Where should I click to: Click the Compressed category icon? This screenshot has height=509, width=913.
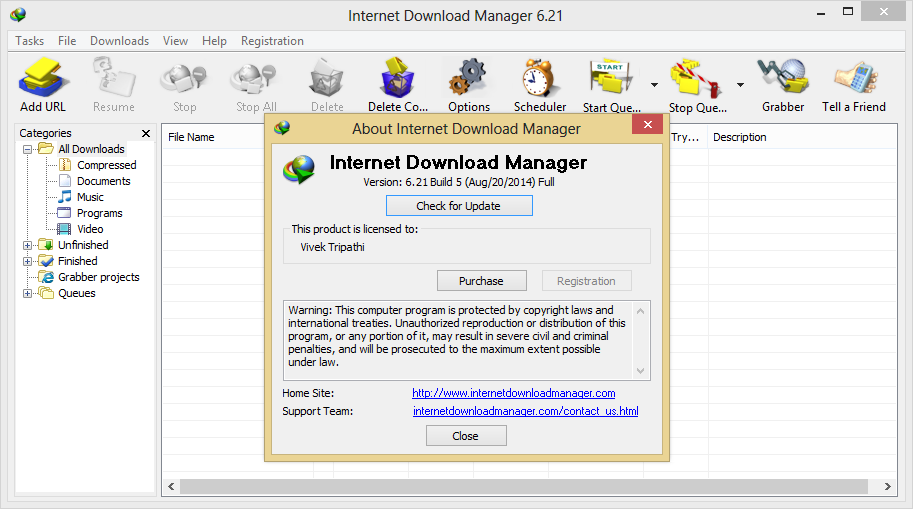[x=65, y=165]
